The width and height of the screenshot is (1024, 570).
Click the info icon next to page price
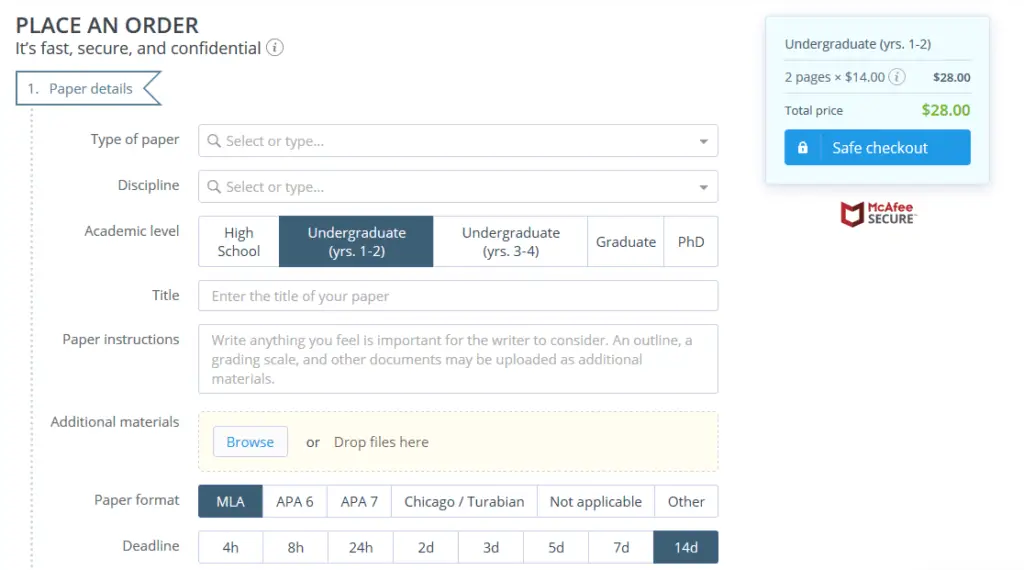pos(897,77)
